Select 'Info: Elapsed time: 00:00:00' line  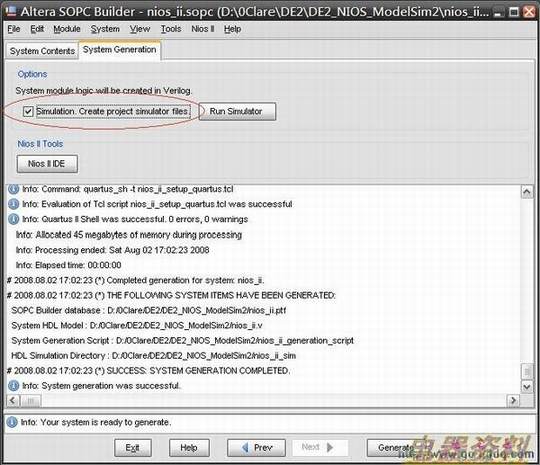pyautogui.click(x=68, y=265)
